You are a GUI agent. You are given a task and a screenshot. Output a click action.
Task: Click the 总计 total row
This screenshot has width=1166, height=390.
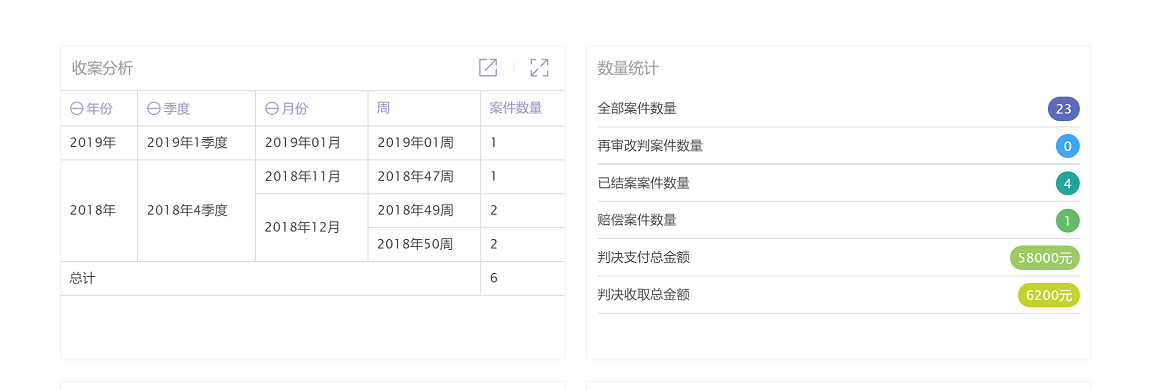tap(313, 279)
